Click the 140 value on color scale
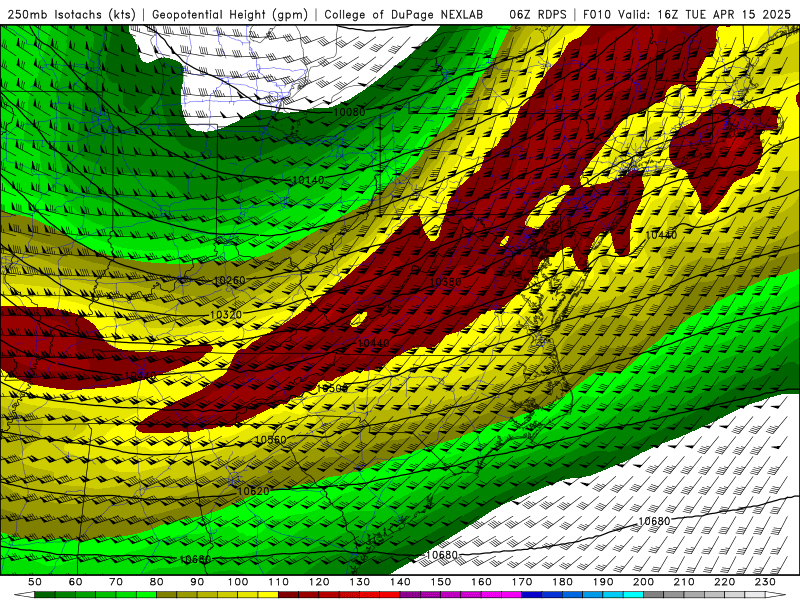 coord(400,582)
